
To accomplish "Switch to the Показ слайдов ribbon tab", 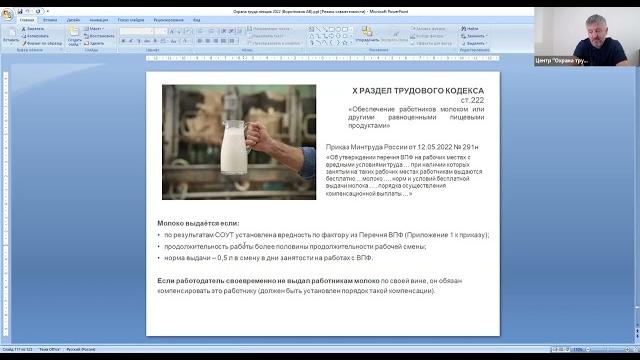I will click(131, 20).
